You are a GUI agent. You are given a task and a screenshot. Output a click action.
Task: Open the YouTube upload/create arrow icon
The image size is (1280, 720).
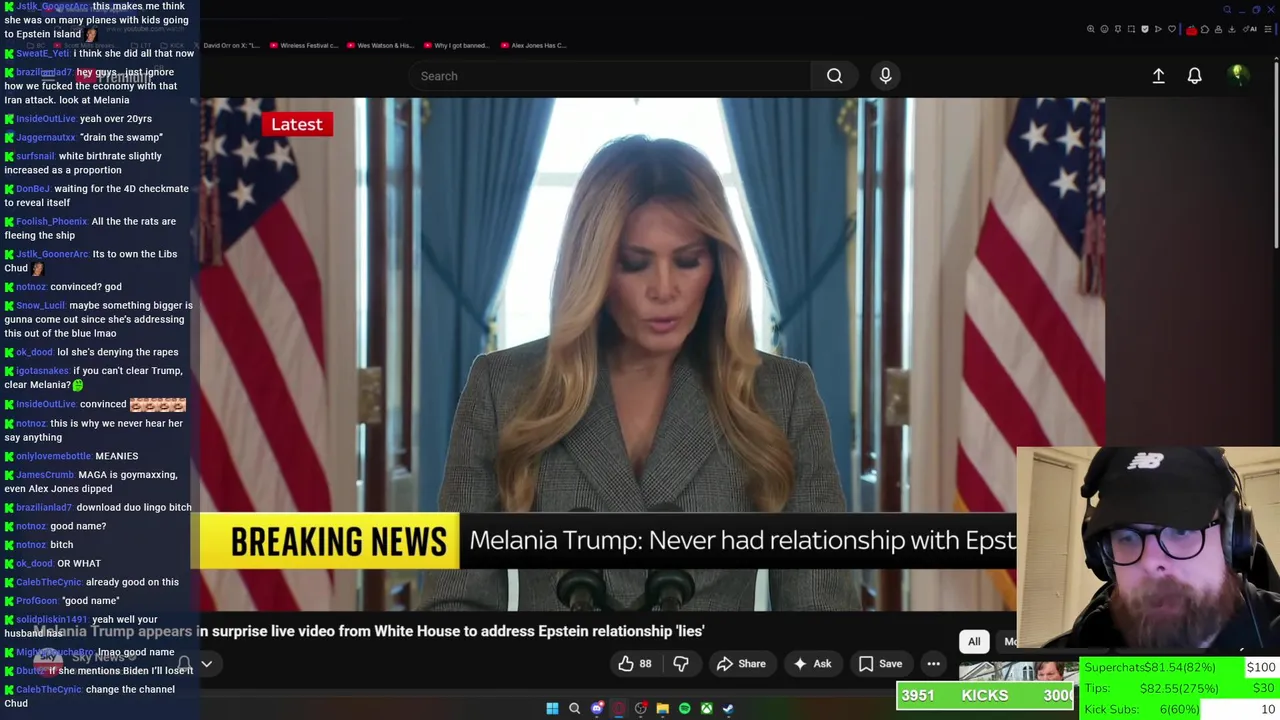coord(1158,76)
